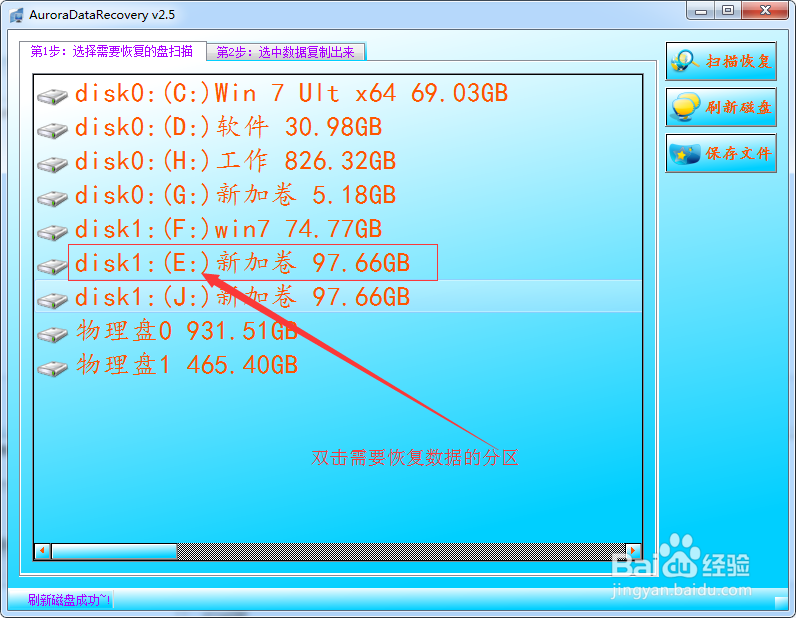Close the AuroraDataRecovery window
796x618 pixels.
766,10
